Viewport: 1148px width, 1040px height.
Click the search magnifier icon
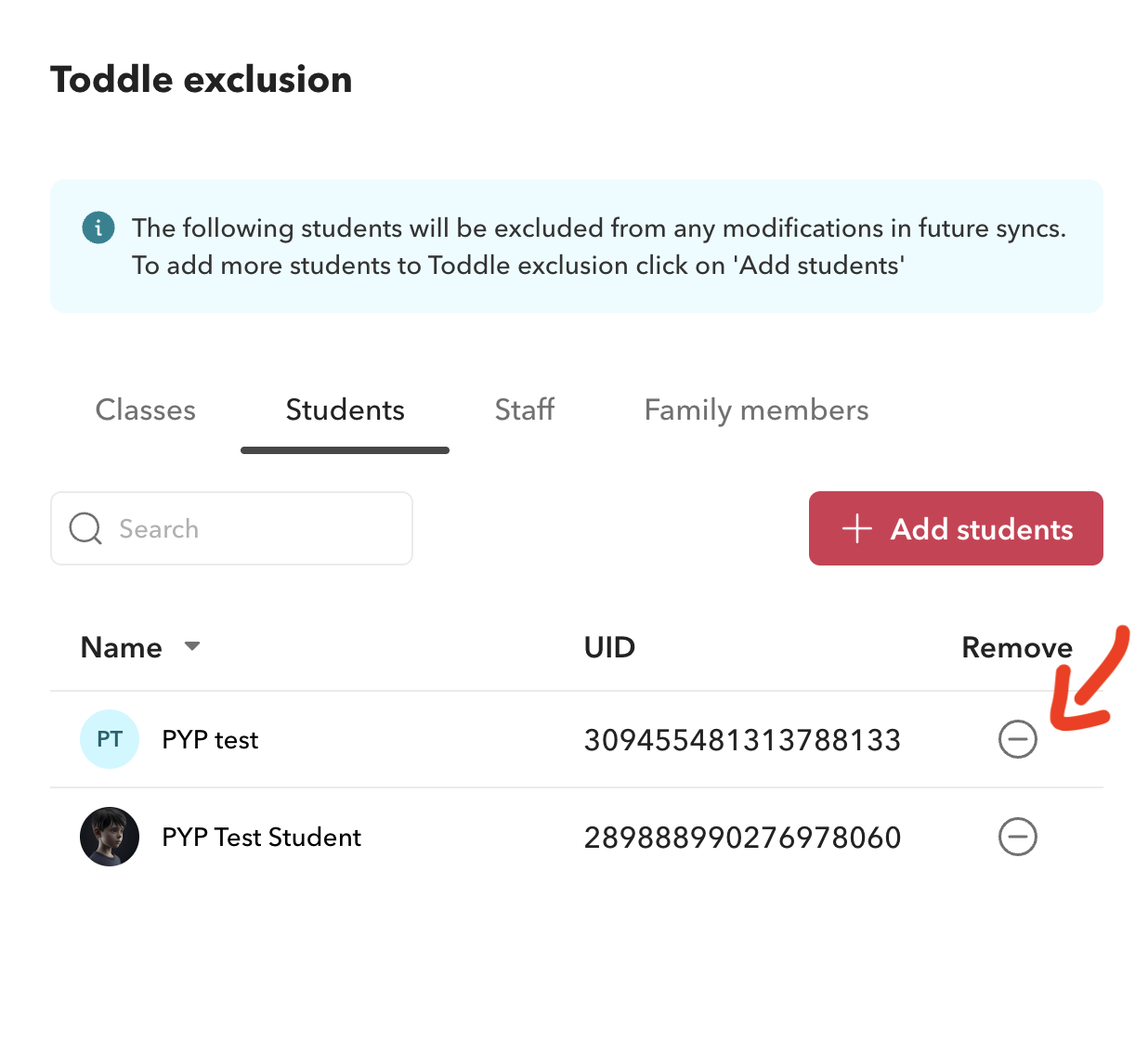pos(85,528)
